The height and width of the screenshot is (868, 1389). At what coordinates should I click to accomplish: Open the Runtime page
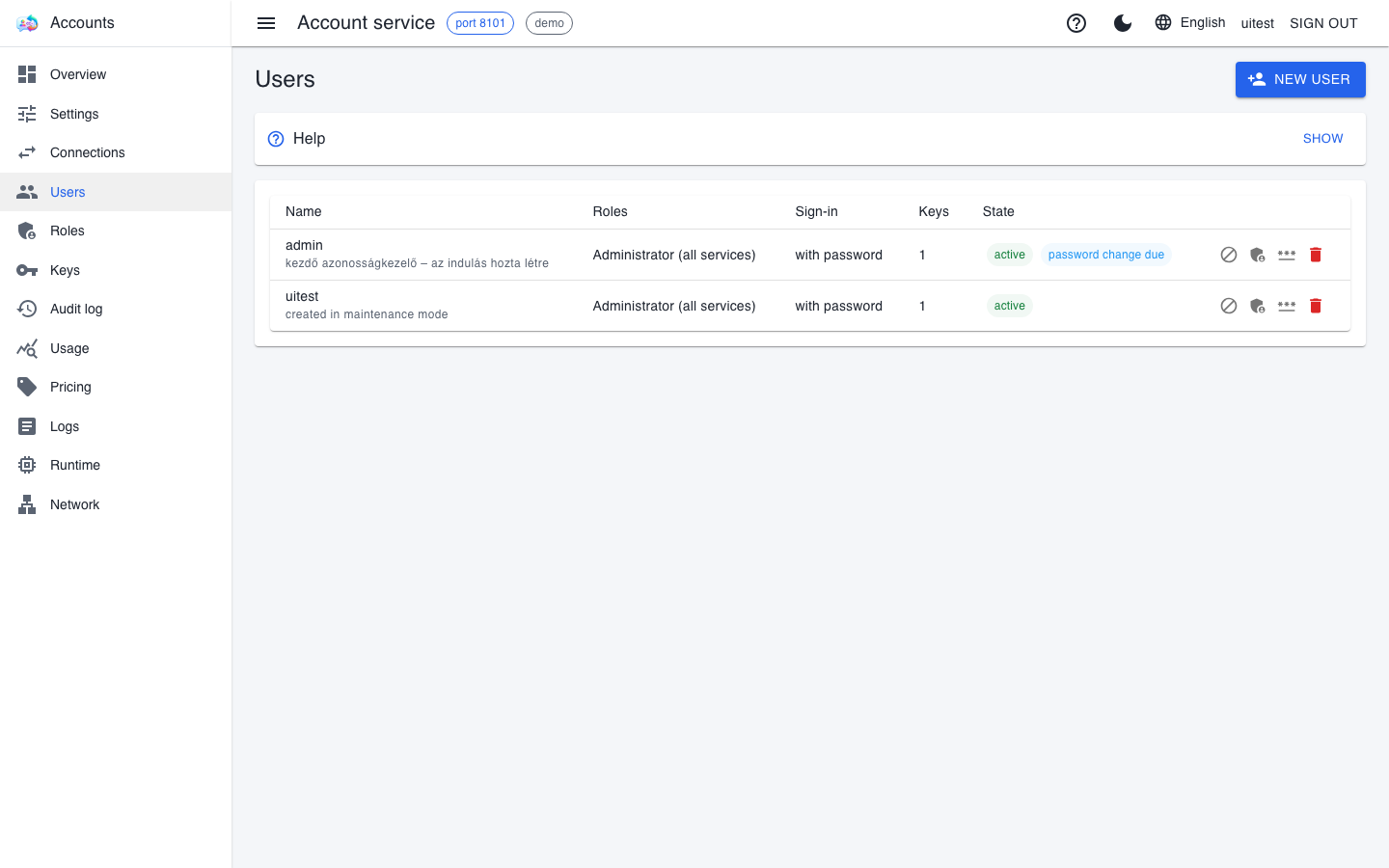pos(116,465)
